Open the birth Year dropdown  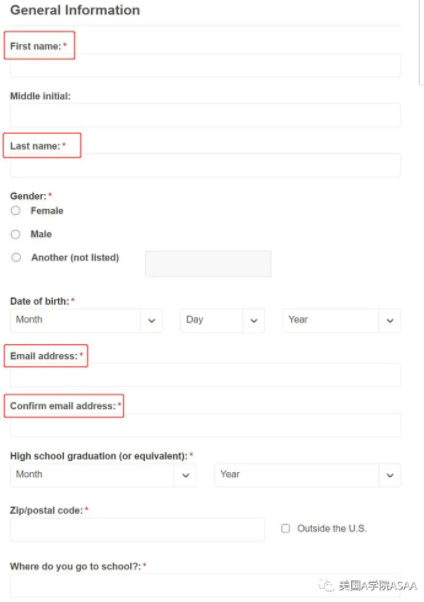(x=341, y=320)
